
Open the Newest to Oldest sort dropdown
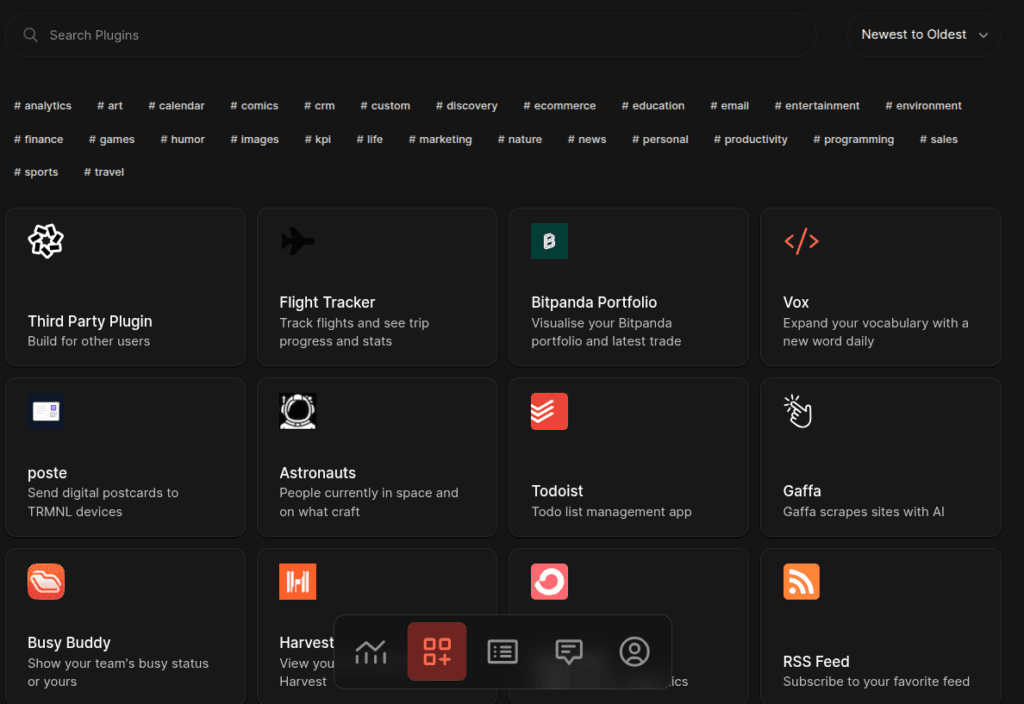click(923, 35)
